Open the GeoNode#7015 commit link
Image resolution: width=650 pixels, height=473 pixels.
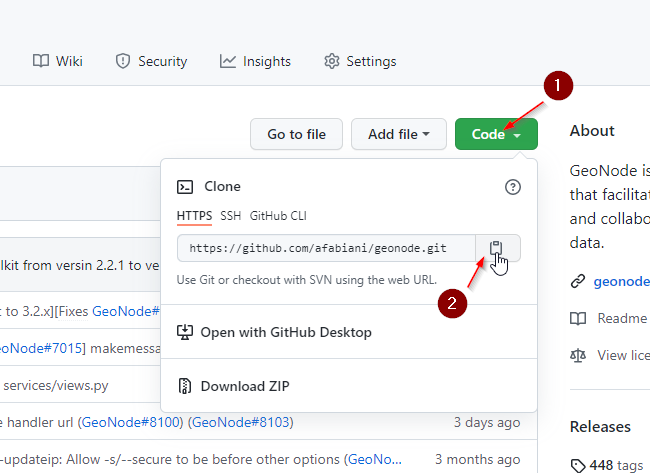[41, 348]
